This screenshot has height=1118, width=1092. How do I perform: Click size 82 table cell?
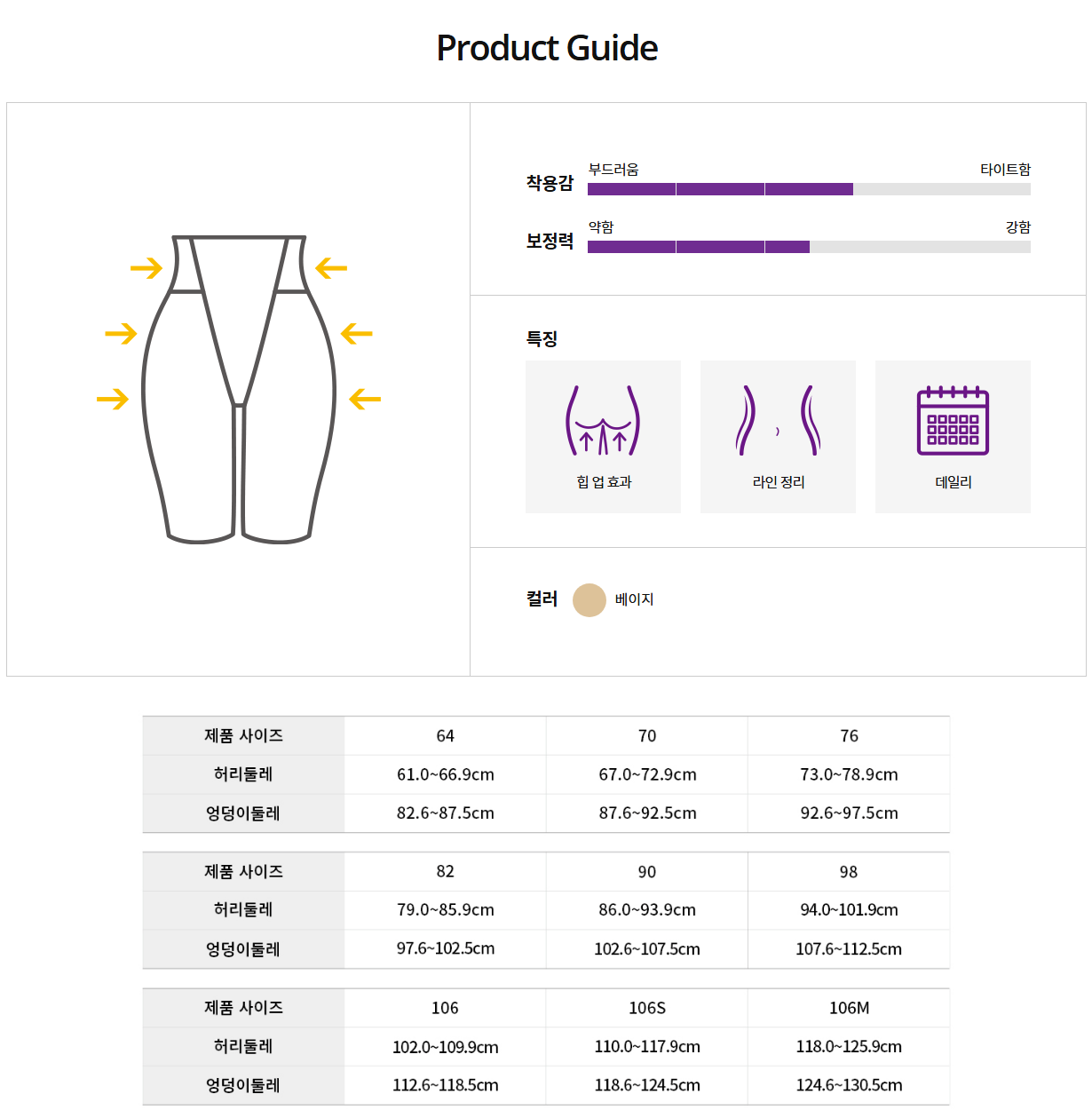[445, 872]
